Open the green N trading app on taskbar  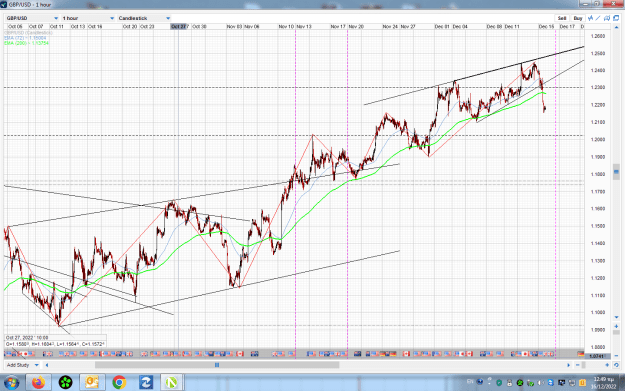pyautogui.click(x=172, y=383)
